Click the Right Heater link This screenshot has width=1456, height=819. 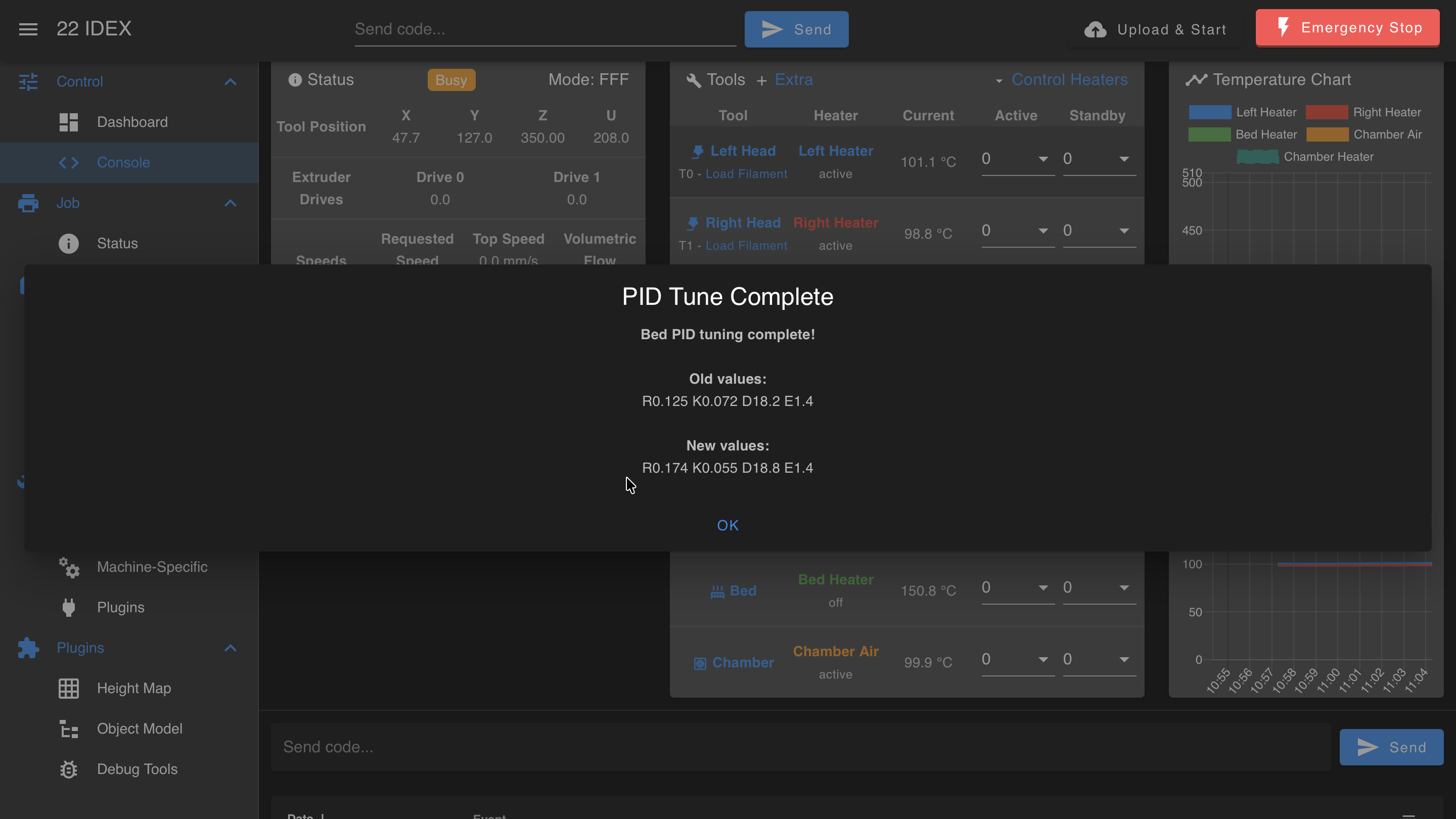[835, 222]
